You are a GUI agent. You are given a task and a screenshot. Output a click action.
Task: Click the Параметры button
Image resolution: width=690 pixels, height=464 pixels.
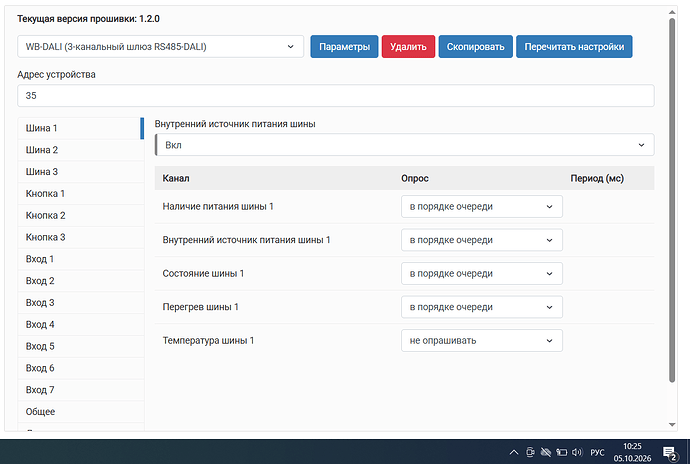(x=344, y=47)
